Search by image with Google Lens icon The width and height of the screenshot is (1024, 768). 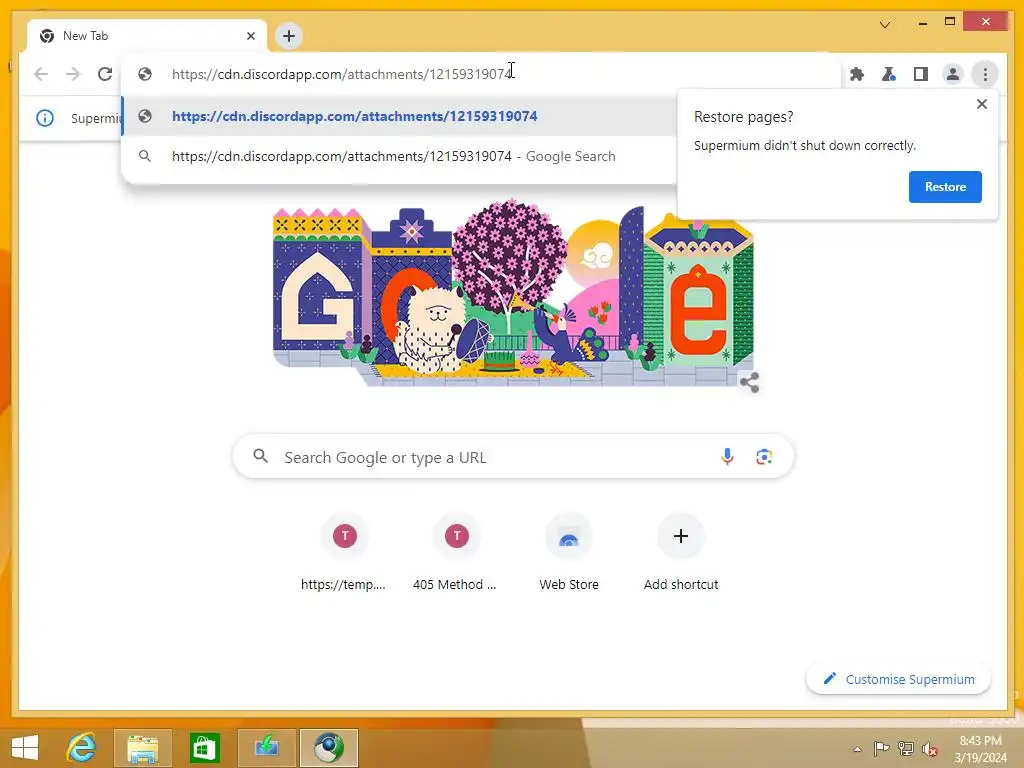pyautogui.click(x=764, y=456)
